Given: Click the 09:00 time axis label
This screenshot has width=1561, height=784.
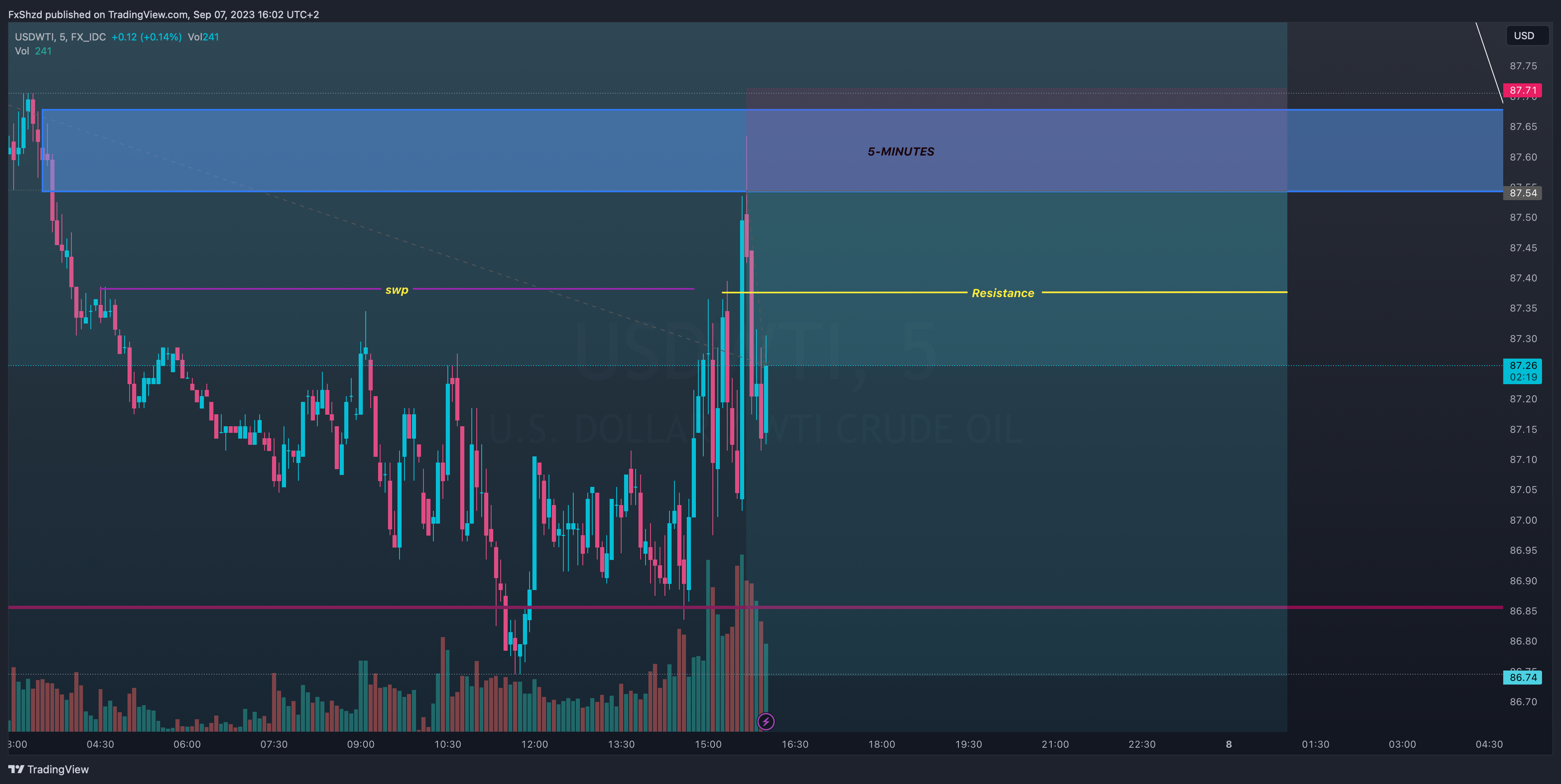Looking at the screenshot, I should 361,744.
